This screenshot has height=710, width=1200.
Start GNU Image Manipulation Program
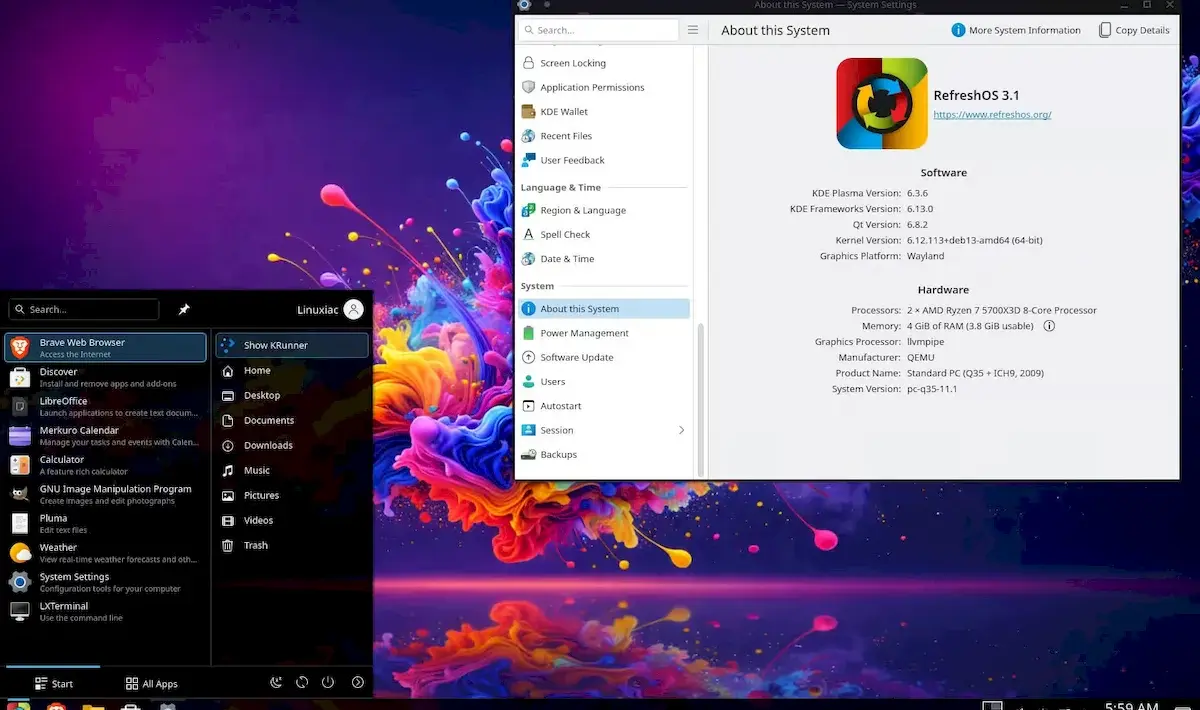tap(106, 494)
